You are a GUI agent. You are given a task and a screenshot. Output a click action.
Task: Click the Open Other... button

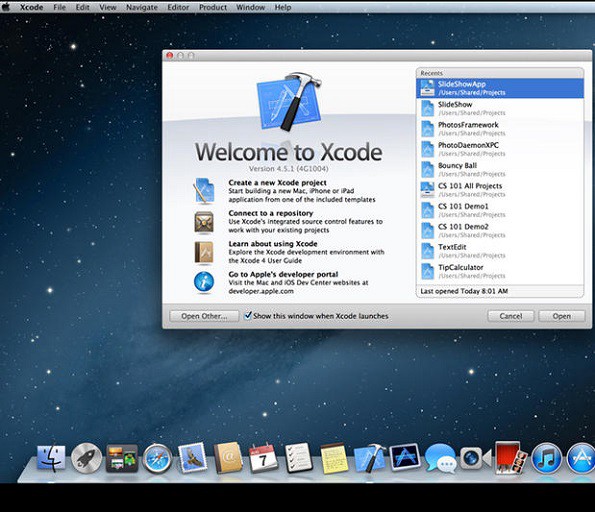click(204, 316)
